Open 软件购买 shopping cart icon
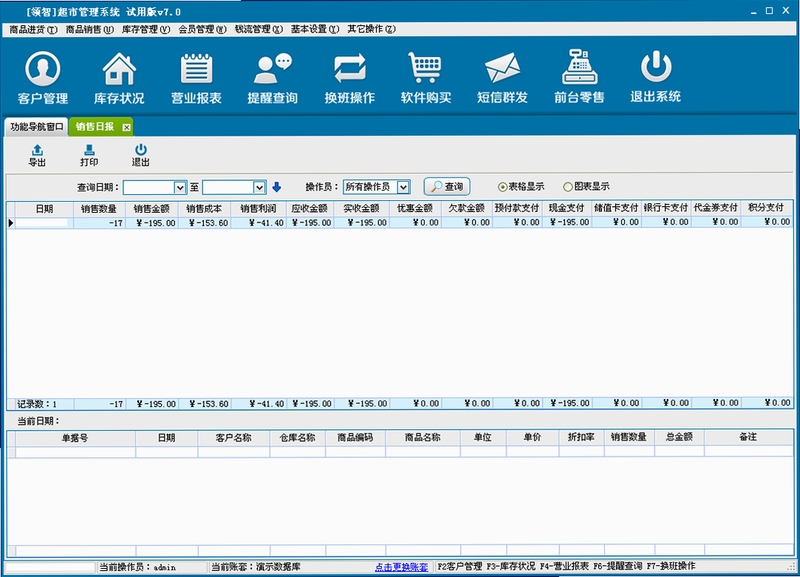 tap(426, 78)
